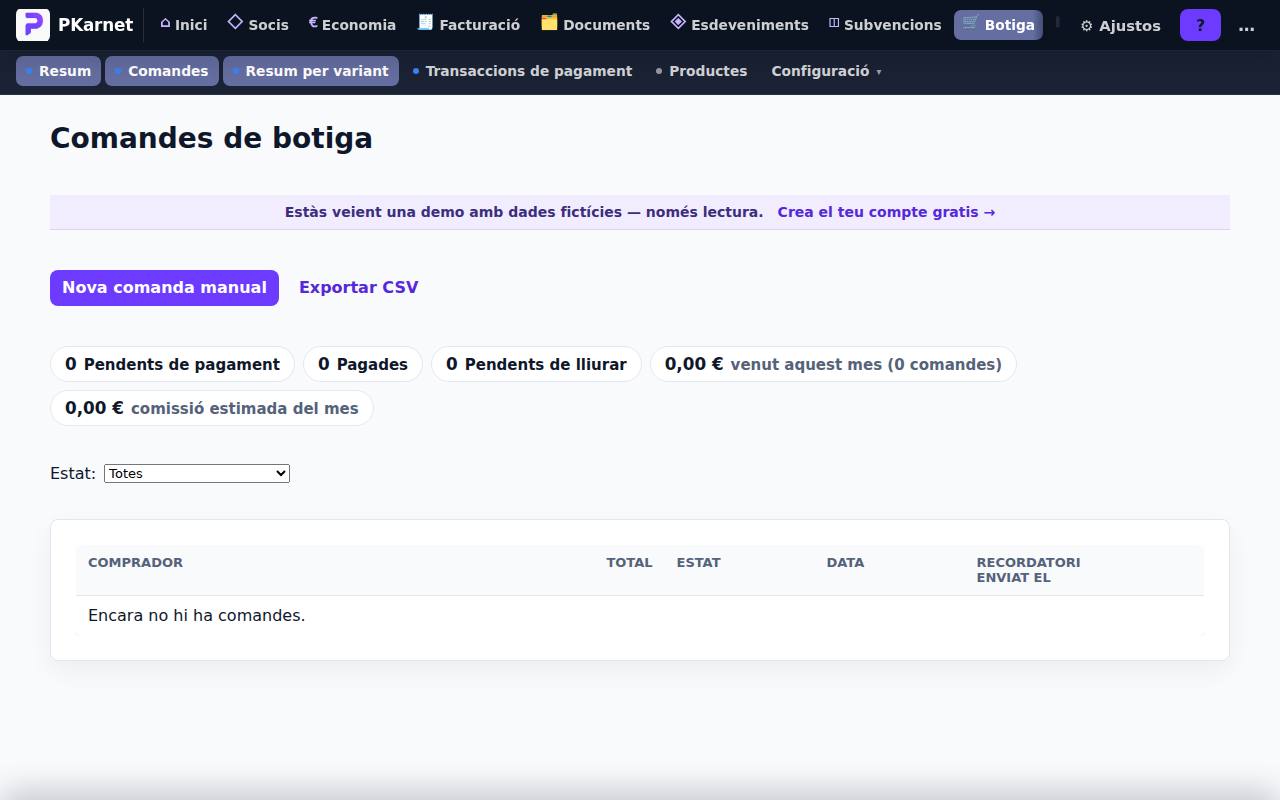Viewport: 1280px width, 800px height.
Task: Click Nova comanda manual button
Action: pyautogui.click(x=164, y=288)
